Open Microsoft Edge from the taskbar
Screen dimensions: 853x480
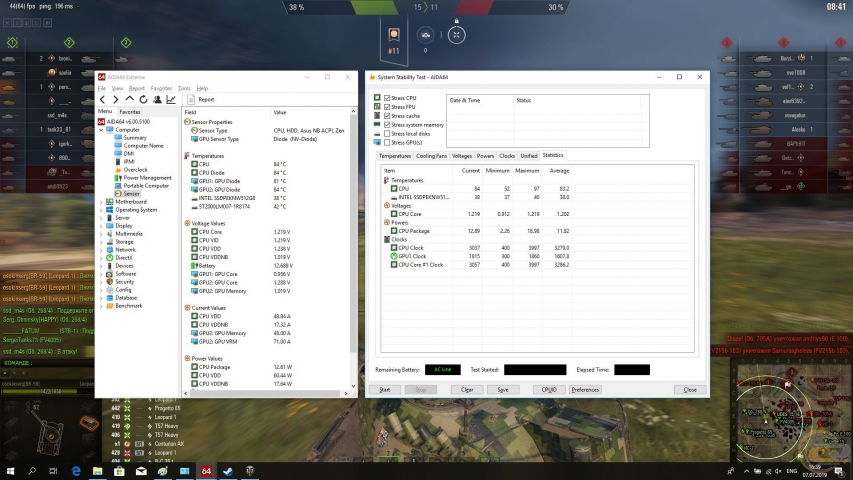(76, 471)
